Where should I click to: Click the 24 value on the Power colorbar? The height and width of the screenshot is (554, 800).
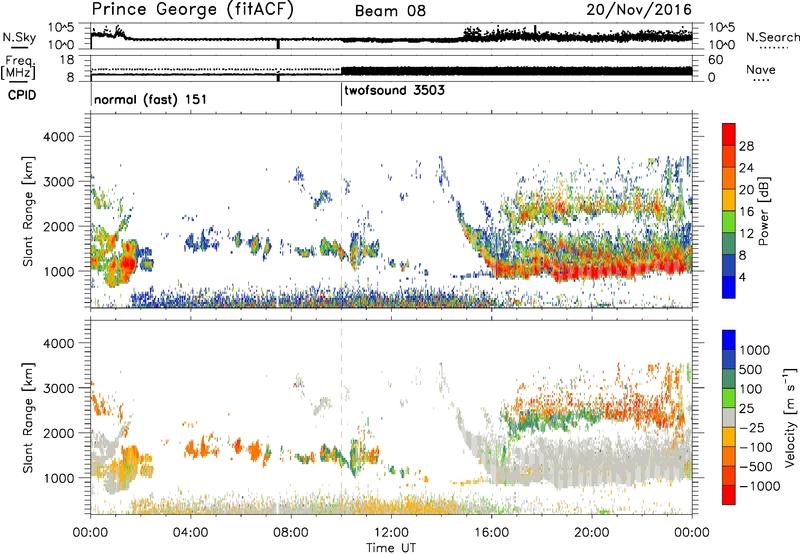coord(746,168)
